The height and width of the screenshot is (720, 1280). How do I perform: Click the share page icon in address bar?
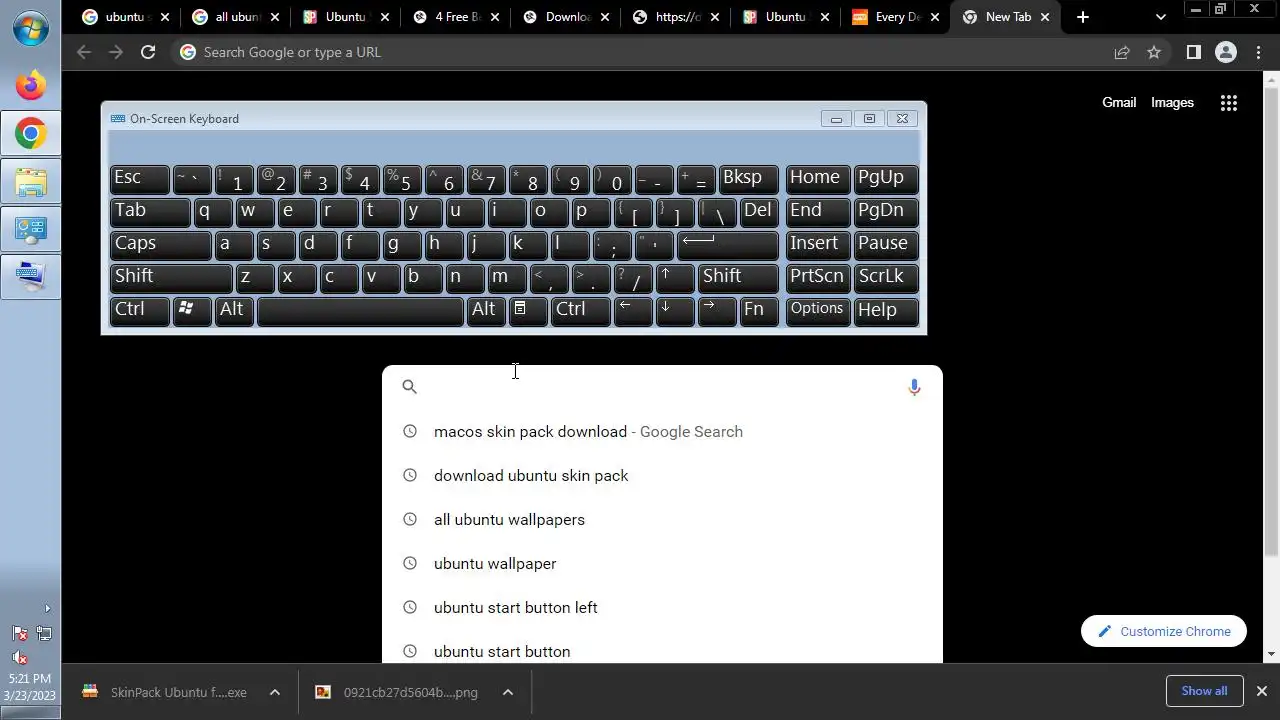pos(1122,52)
